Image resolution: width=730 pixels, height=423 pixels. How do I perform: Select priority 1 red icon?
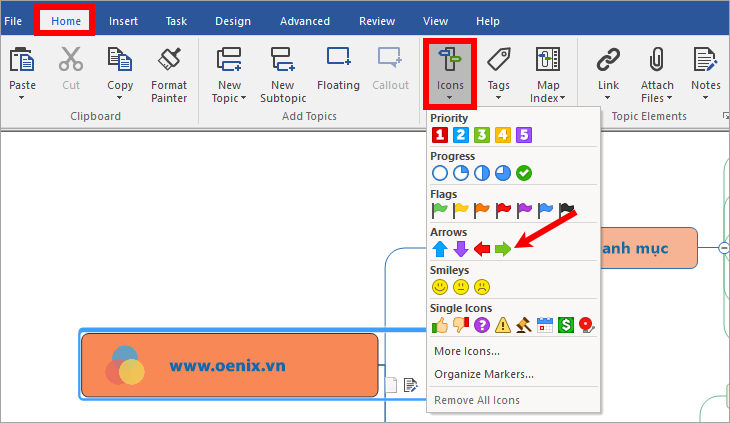[439, 135]
